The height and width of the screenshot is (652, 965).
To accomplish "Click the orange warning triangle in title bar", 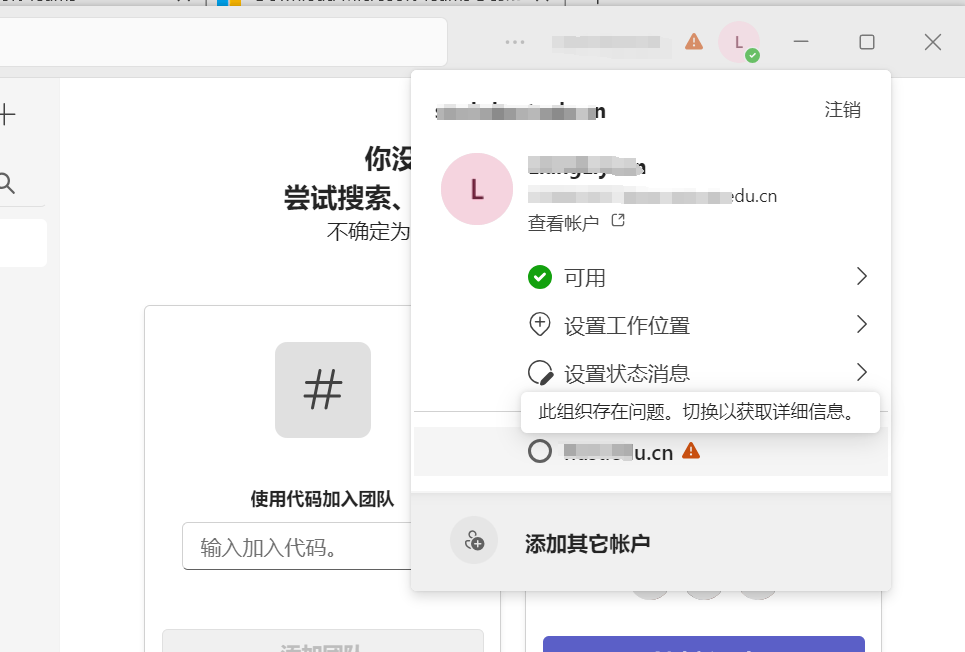I will pyautogui.click(x=694, y=42).
